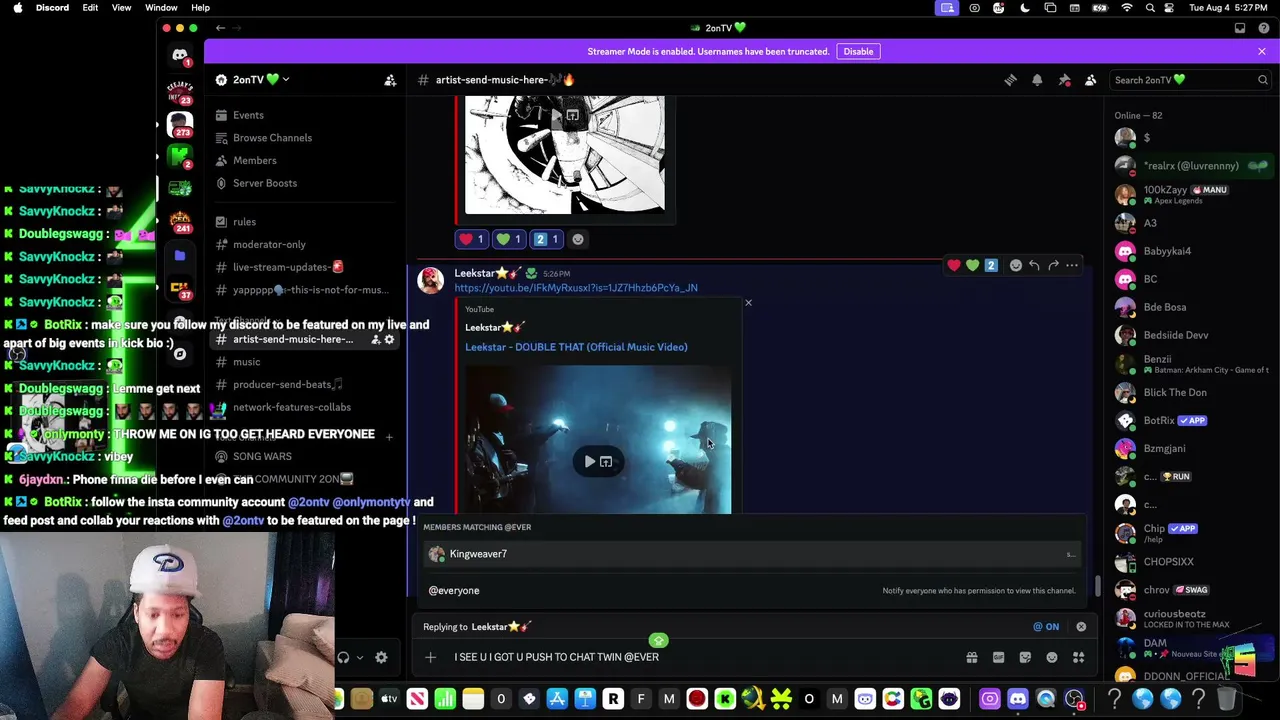Show pinned messages

pyautogui.click(x=1064, y=80)
